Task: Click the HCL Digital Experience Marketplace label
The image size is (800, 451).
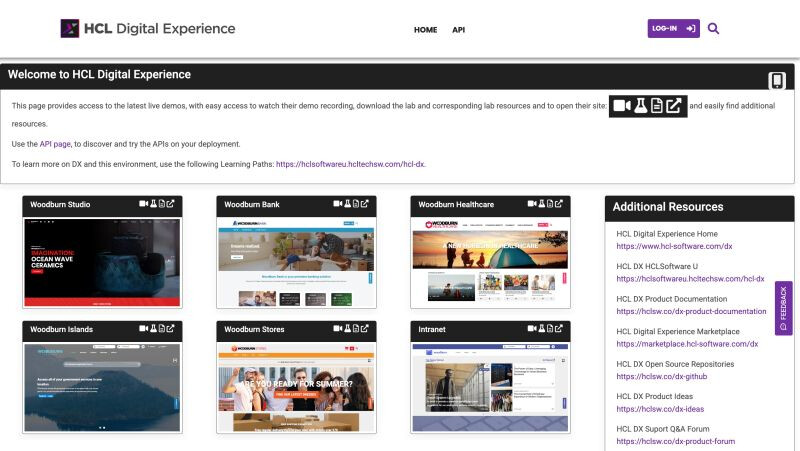Action: pyautogui.click(x=678, y=332)
